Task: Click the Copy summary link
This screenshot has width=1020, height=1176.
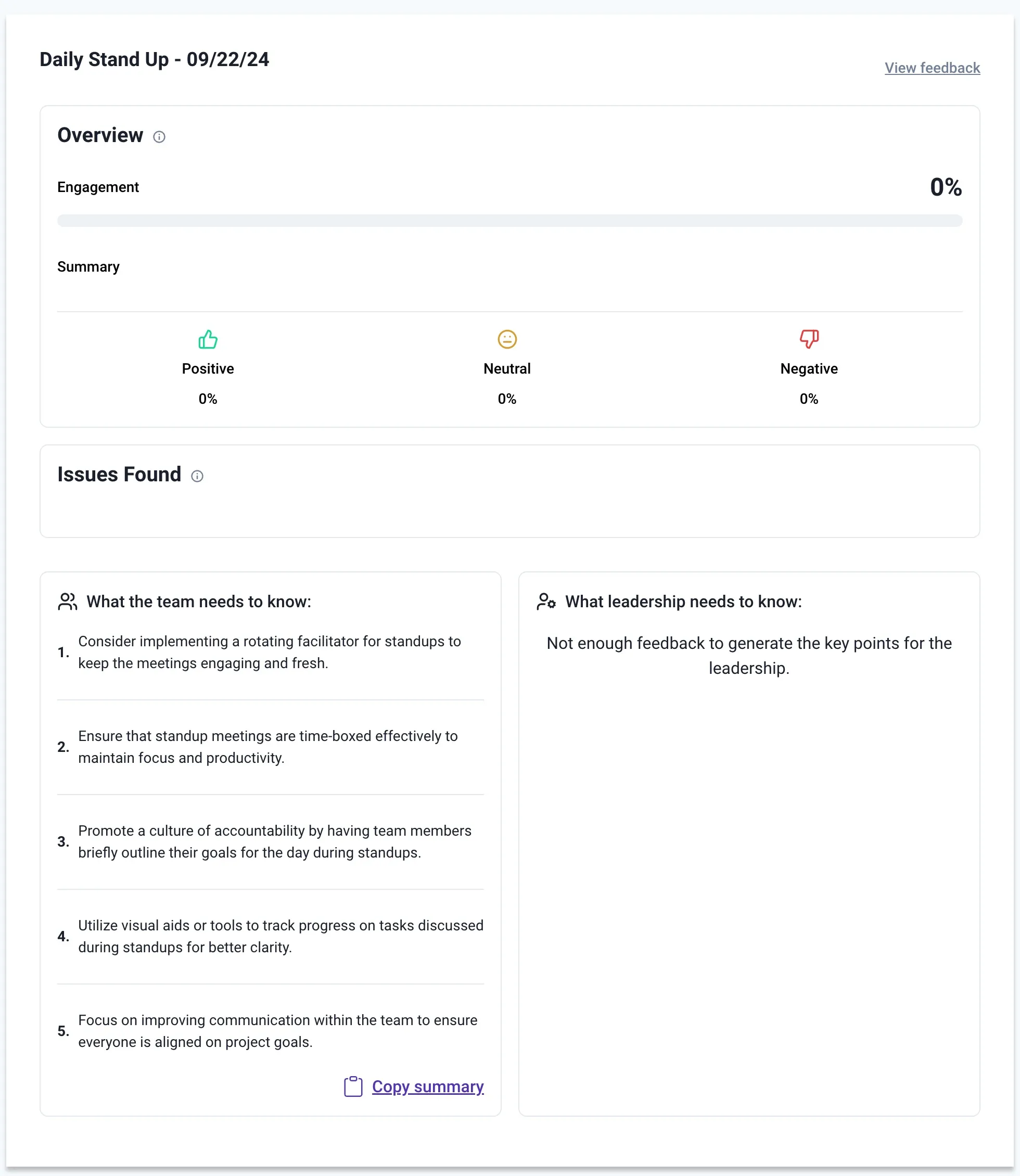Action: click(427, 1086)
